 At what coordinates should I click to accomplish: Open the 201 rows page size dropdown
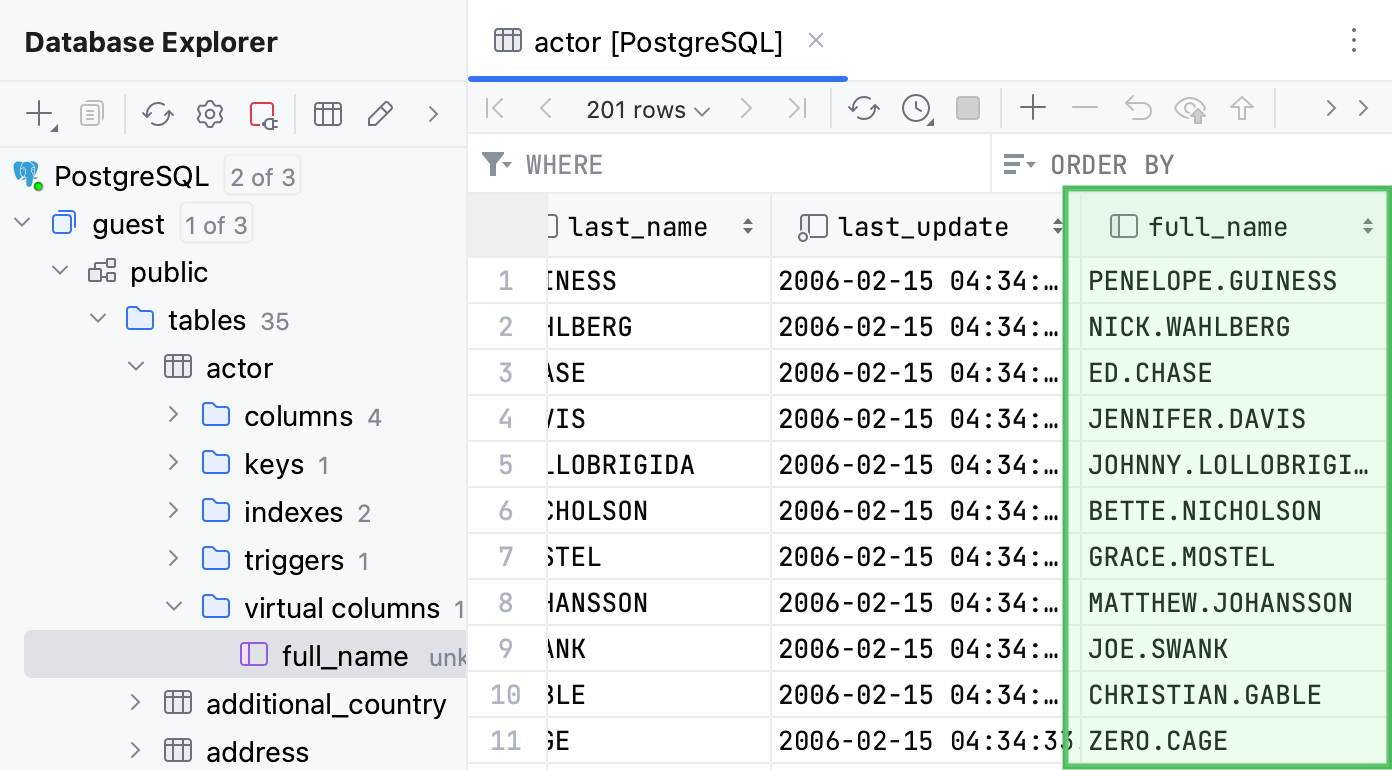(x=648, y=109)
